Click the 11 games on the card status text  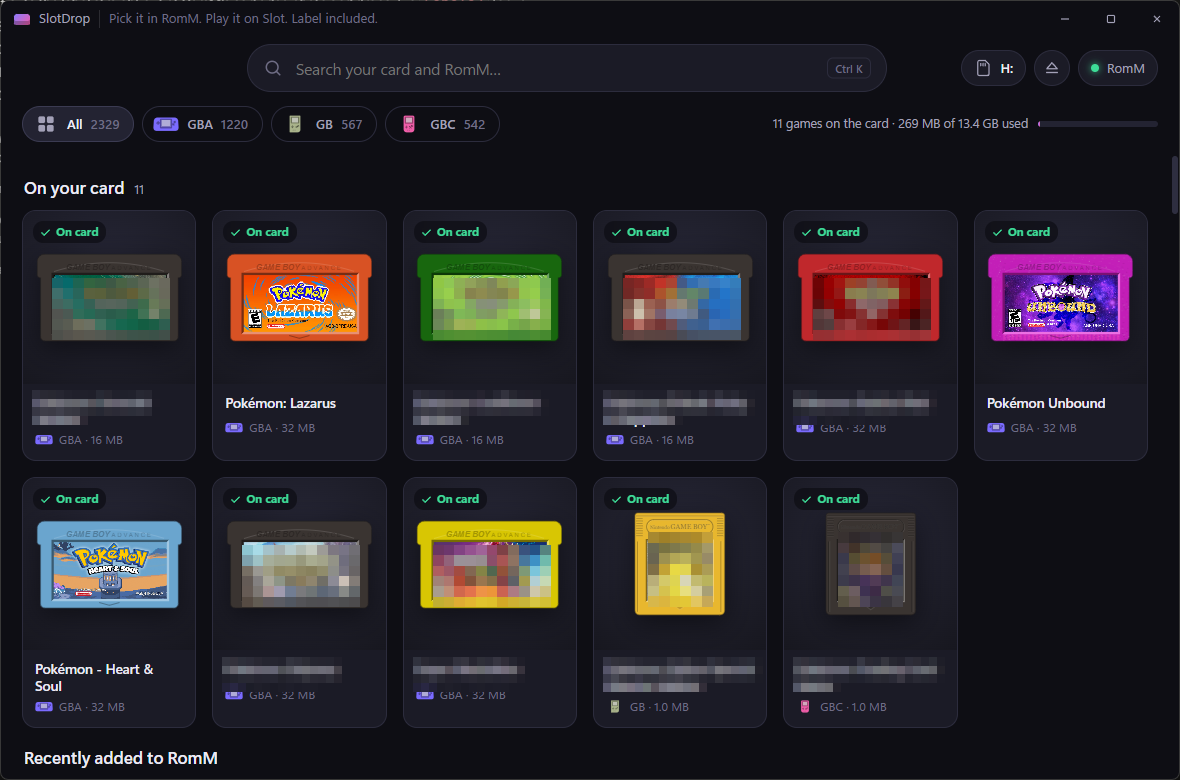[900, 123]
